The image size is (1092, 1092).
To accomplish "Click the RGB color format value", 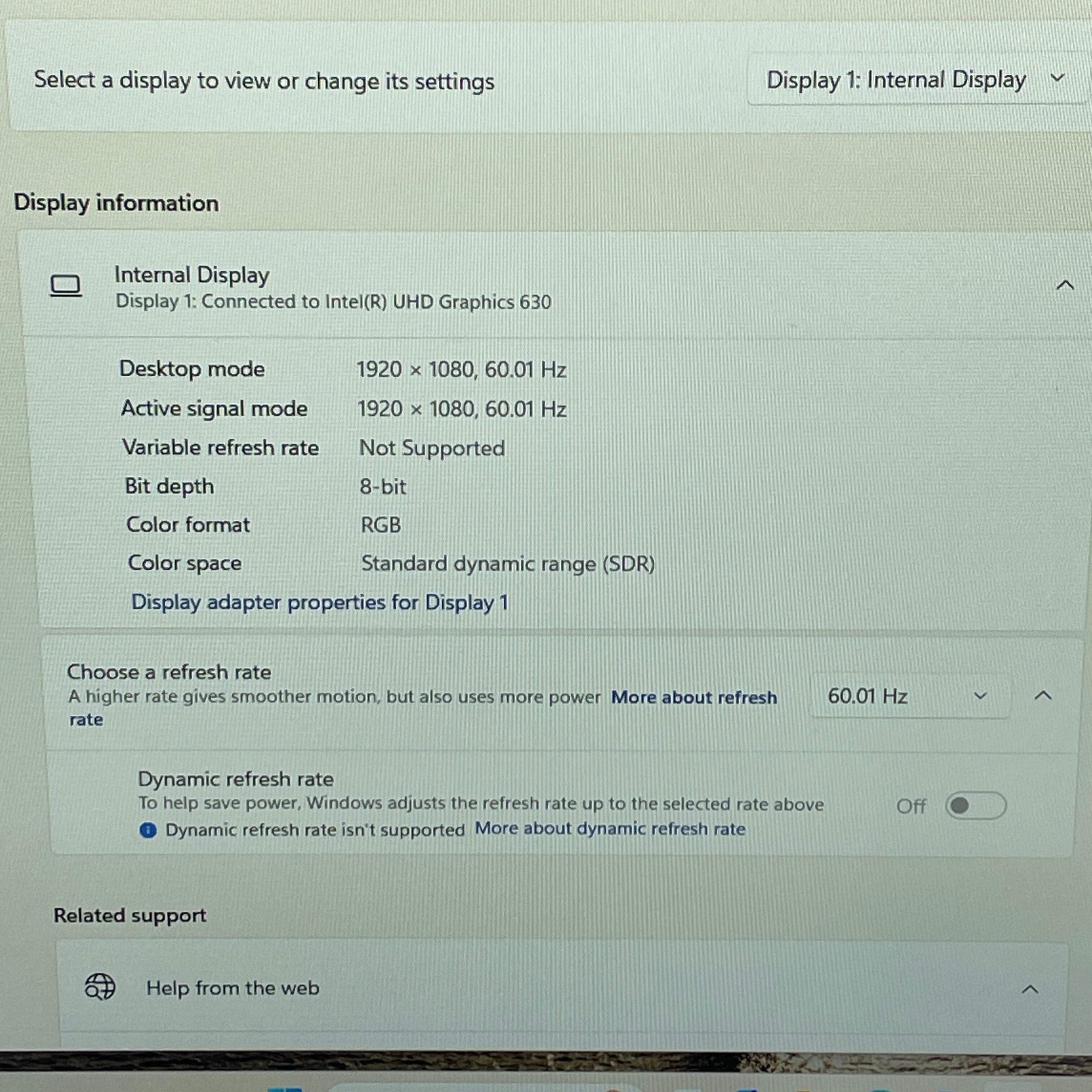I will point(381,525).
